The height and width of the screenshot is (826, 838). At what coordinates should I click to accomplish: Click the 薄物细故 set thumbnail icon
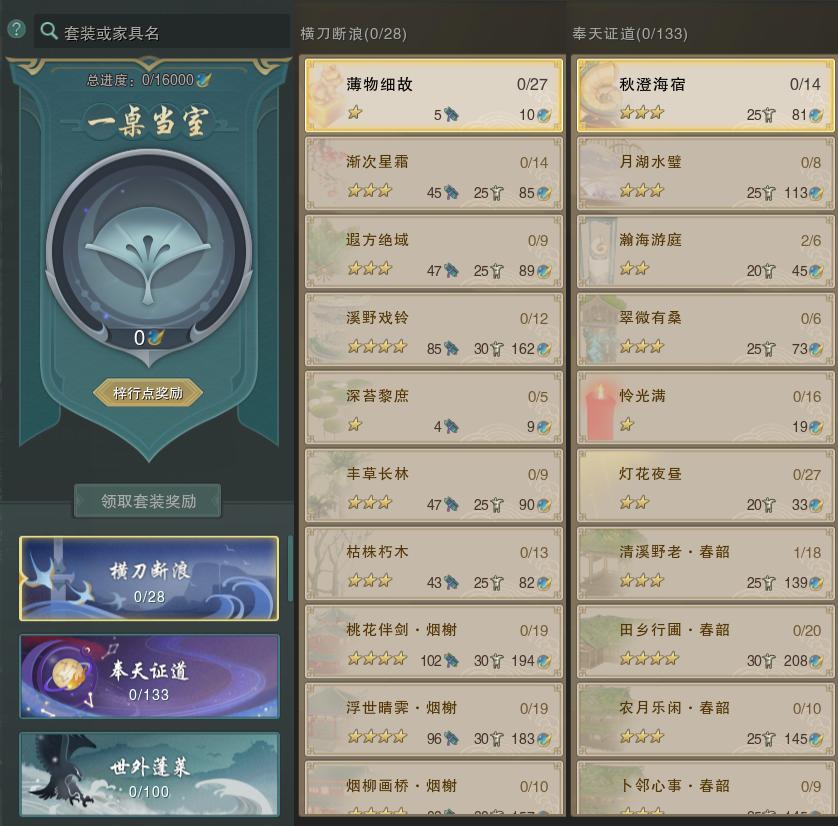(325, 96)
